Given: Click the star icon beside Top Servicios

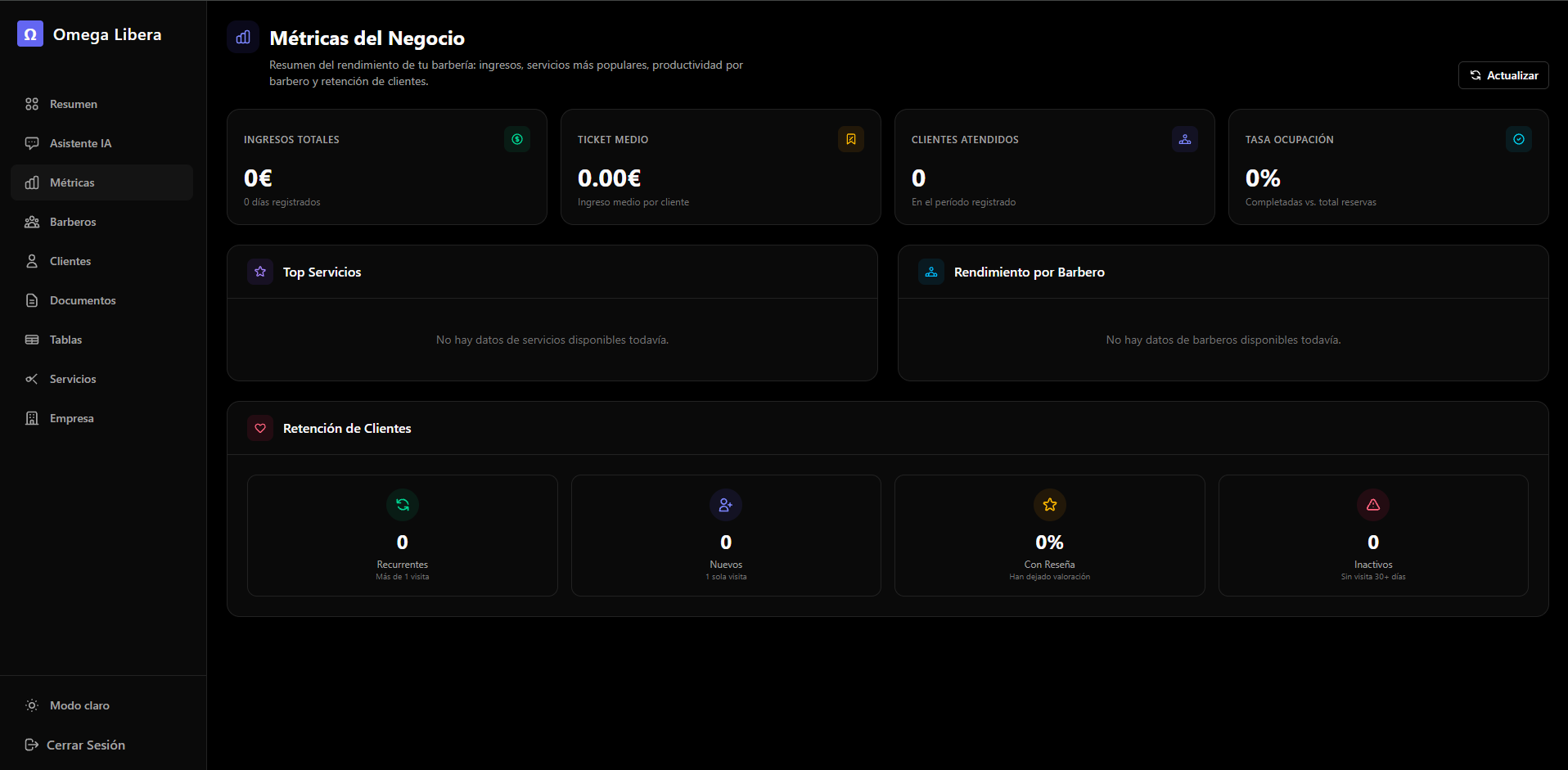Looking at the screenshot, I should [x=260, y=272].
